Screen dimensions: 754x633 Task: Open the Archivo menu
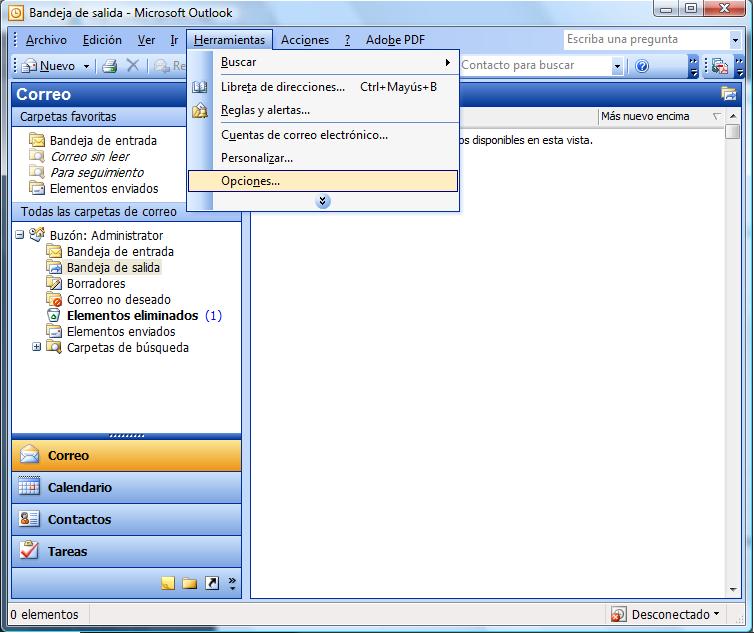(x=46, y=40)
